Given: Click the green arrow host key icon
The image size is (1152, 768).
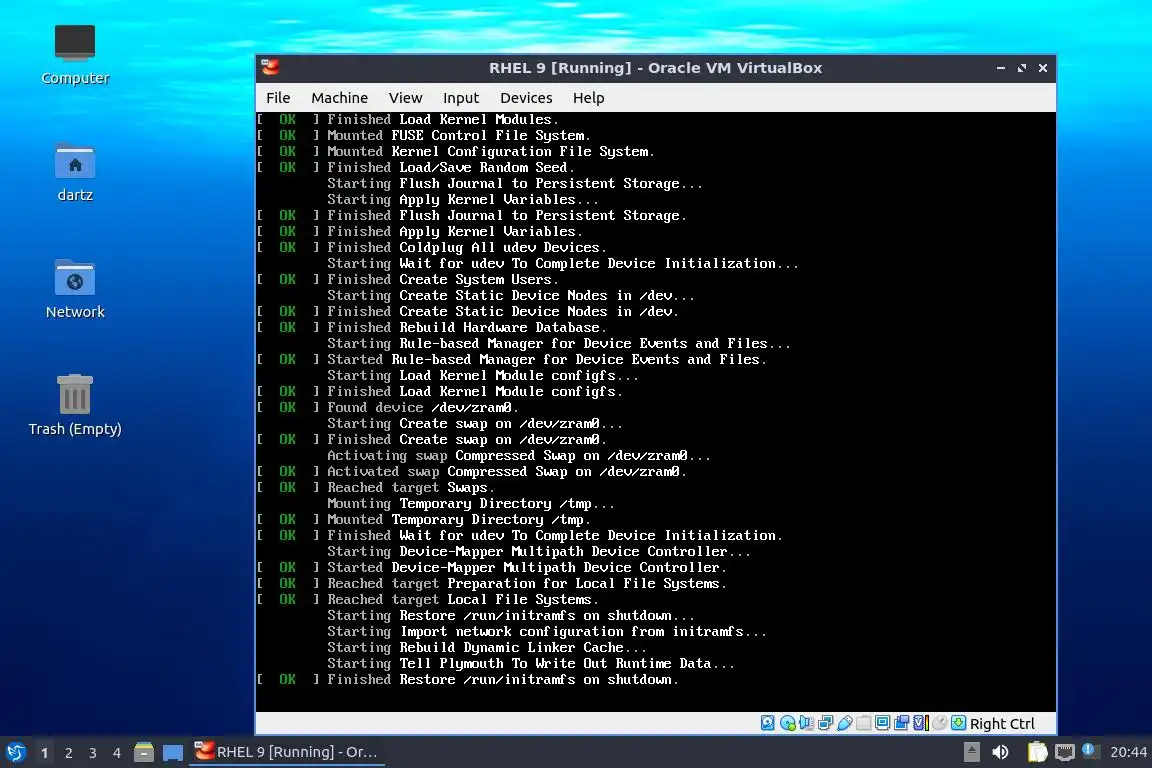Looking at the screenshot, I should click(959, 723).
